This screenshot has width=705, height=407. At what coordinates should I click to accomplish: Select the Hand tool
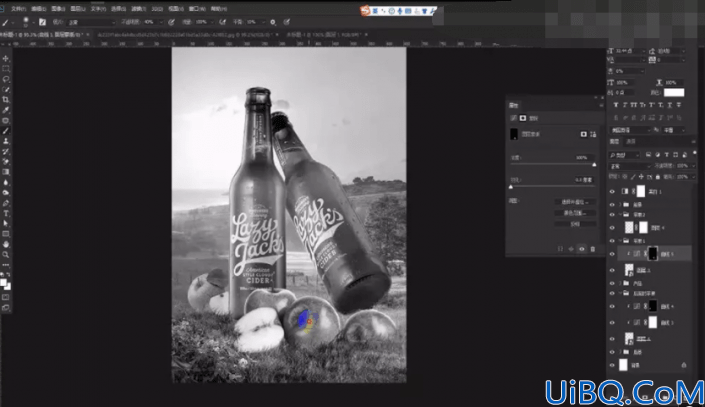tap(6, 244)
